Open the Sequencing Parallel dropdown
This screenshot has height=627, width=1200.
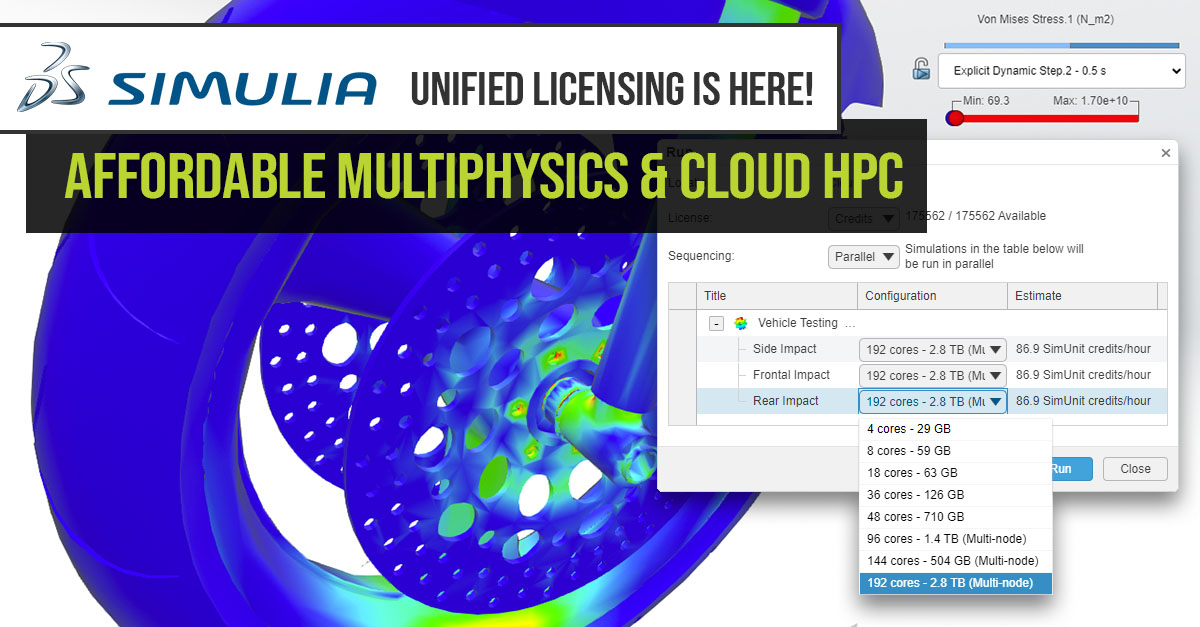pyautogui.click(x=862, y=256)
